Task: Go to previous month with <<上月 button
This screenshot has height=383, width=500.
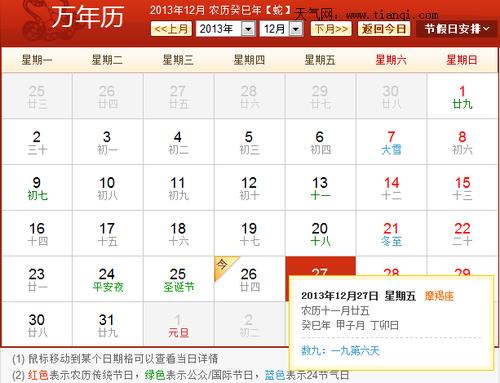Action: tap(171, 29)
